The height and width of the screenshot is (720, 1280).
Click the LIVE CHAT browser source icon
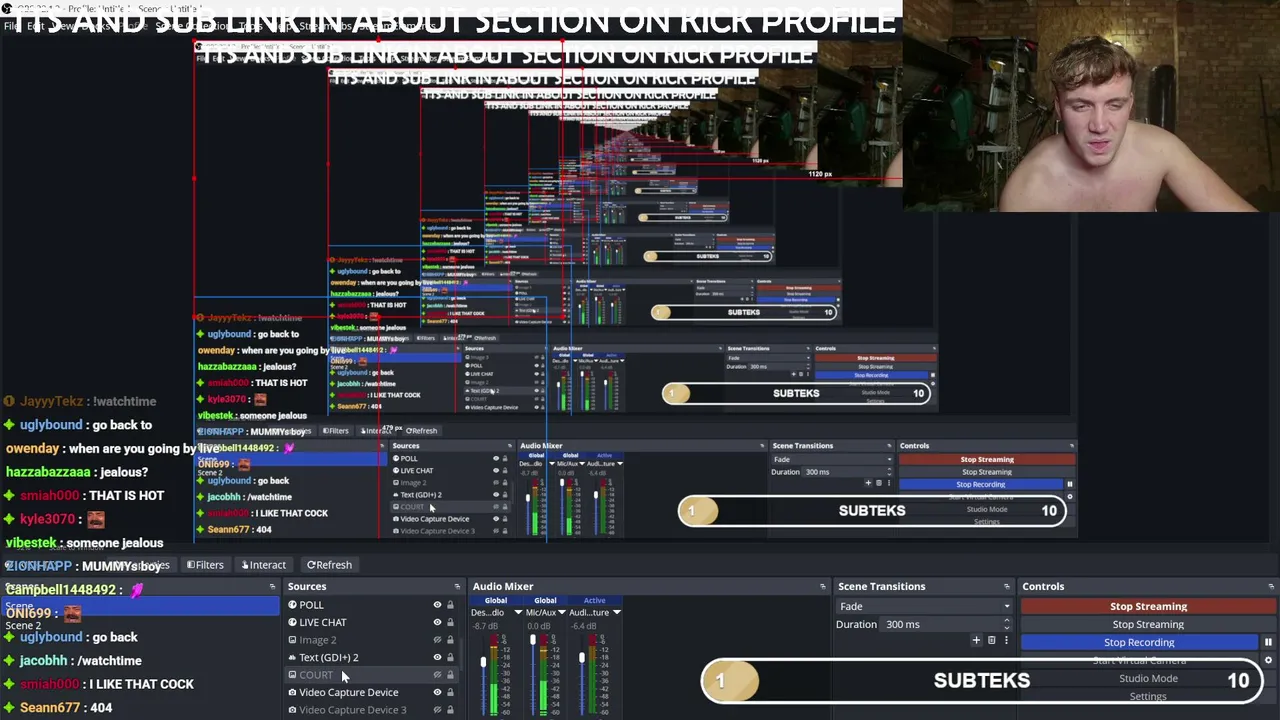[x=292, y=622]
